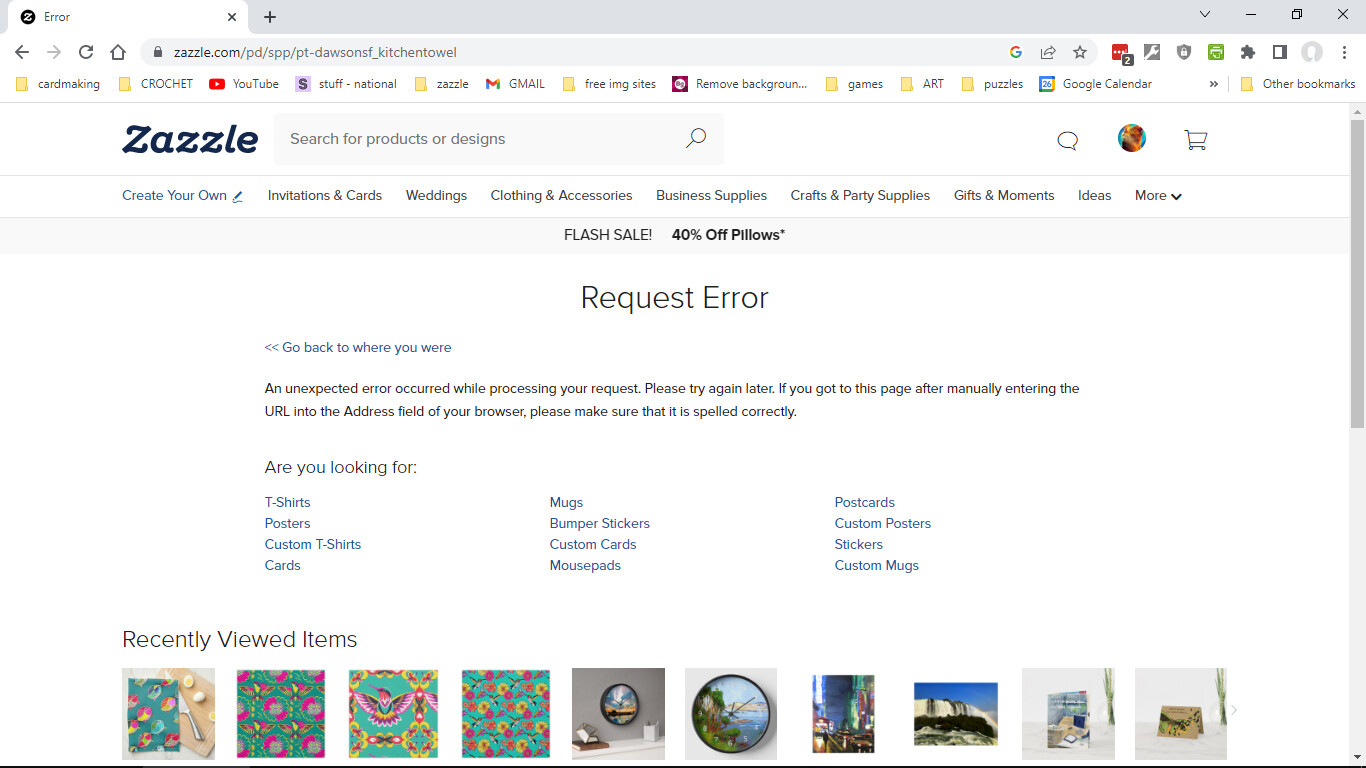Click the green printer extension icon
Viewport: 1366px width, 768px height.
click(1216, 52)
